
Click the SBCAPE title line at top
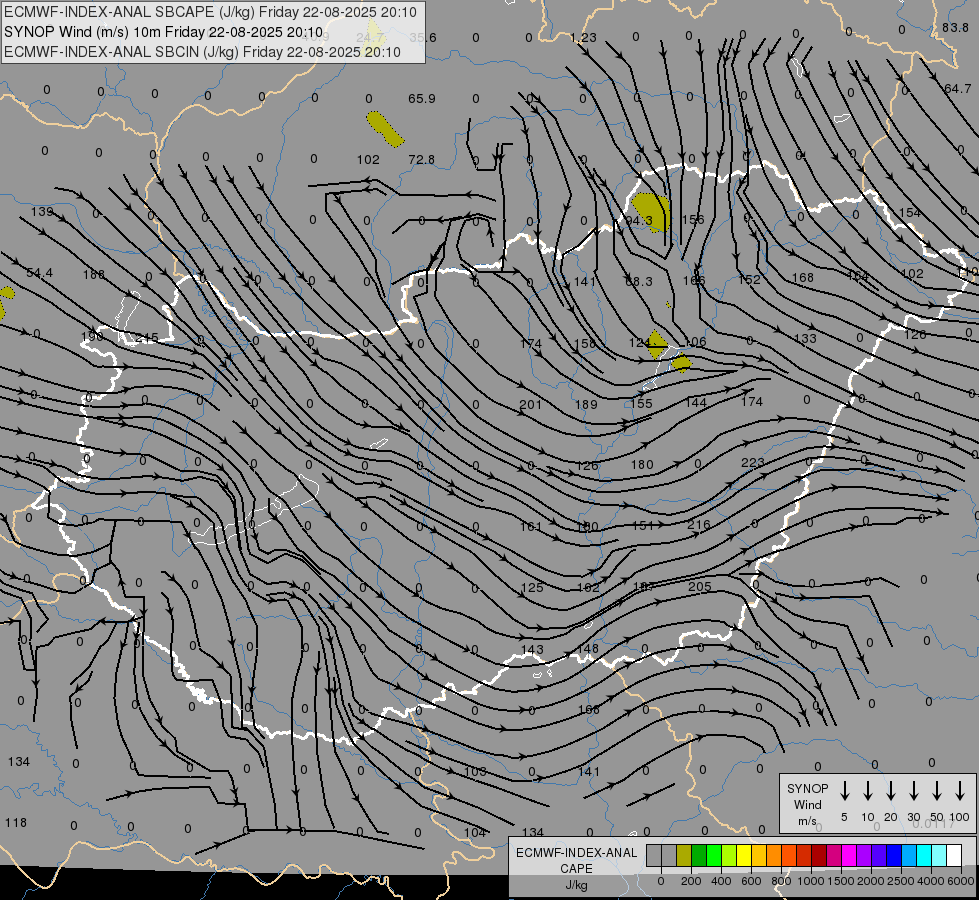click(x=210, y=12)
